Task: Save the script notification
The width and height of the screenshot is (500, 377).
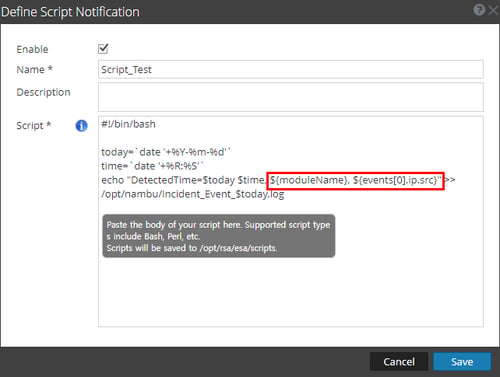Action: click(462, 362)
